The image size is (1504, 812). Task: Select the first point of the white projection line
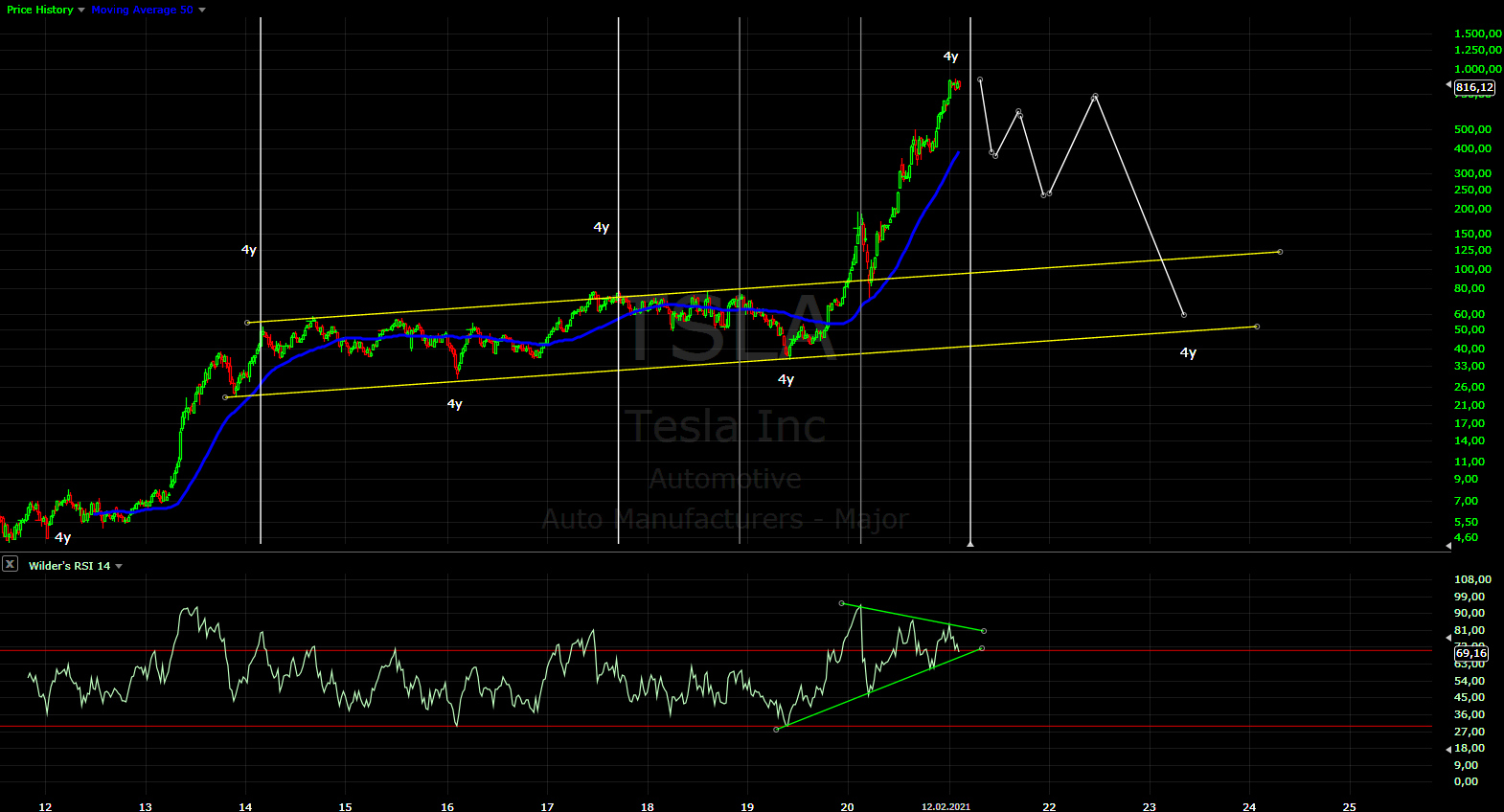click(x=979, y=79)
